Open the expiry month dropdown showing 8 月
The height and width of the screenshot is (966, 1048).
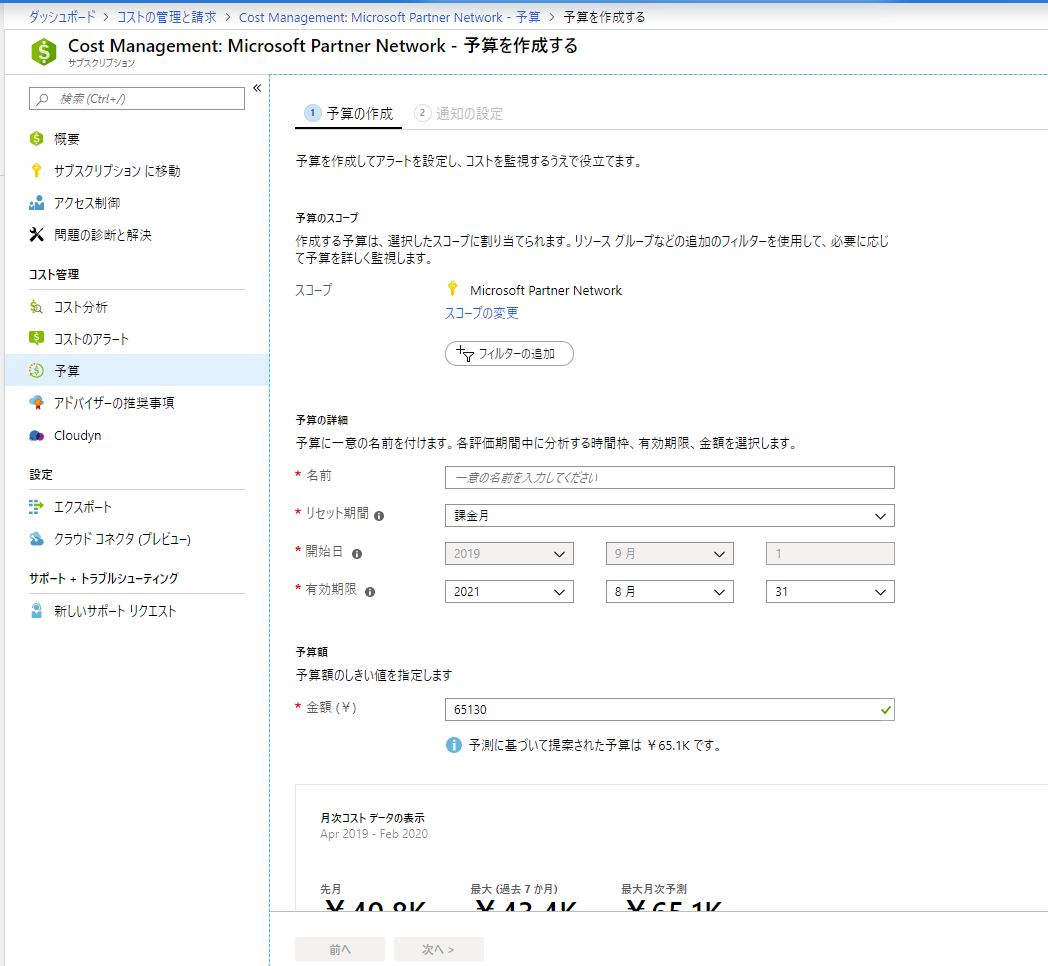click(x=670, y=592)
